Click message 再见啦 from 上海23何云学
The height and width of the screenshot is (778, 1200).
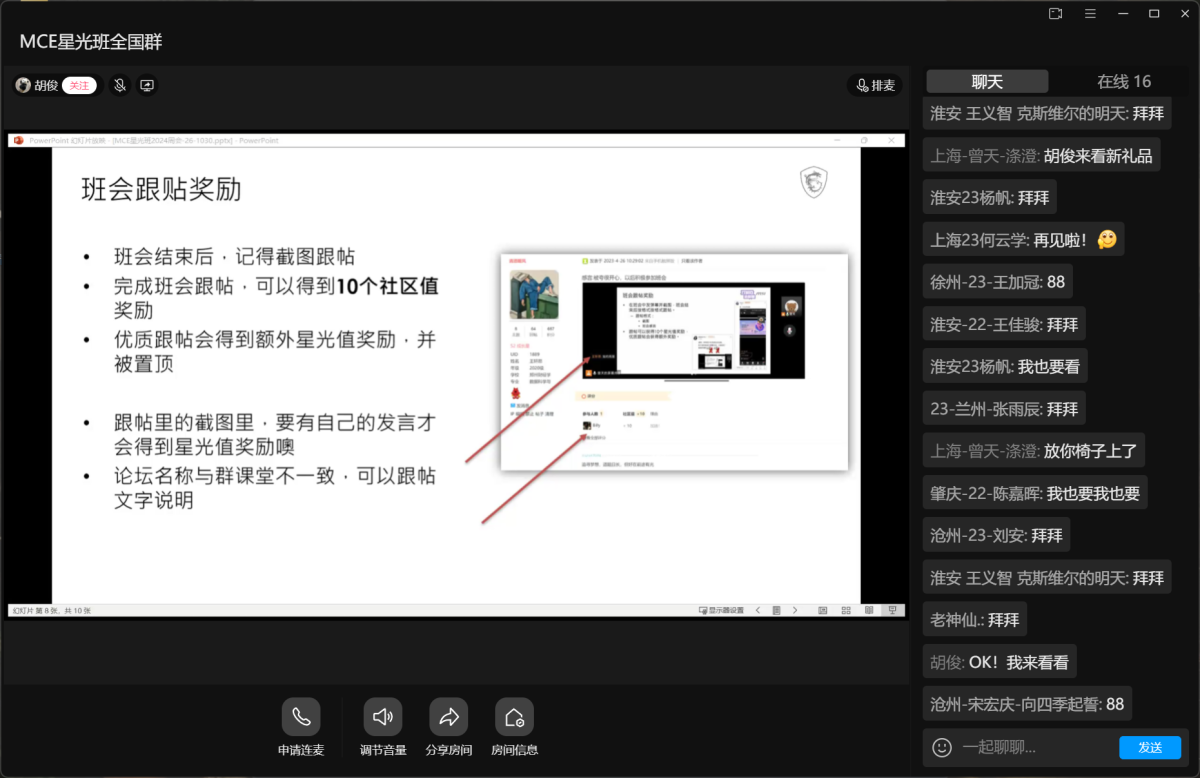[x=1024, y=240]
